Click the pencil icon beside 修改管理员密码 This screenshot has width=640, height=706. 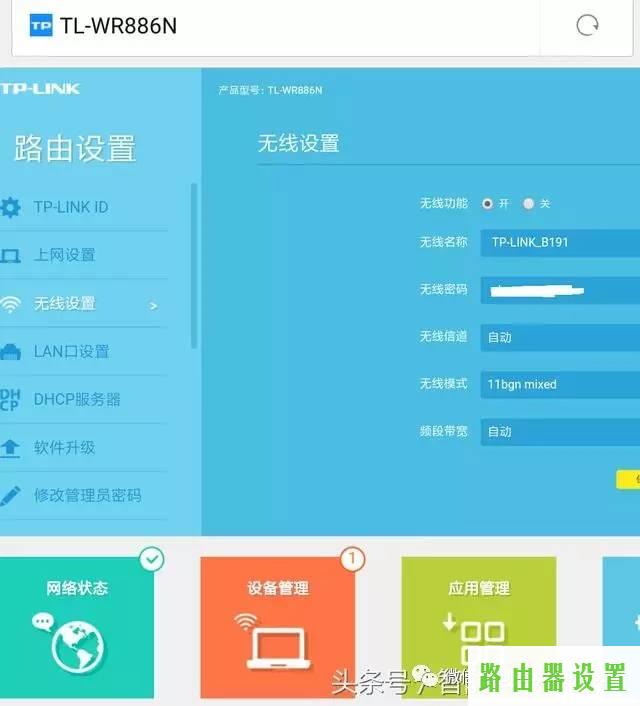(10, 496)
